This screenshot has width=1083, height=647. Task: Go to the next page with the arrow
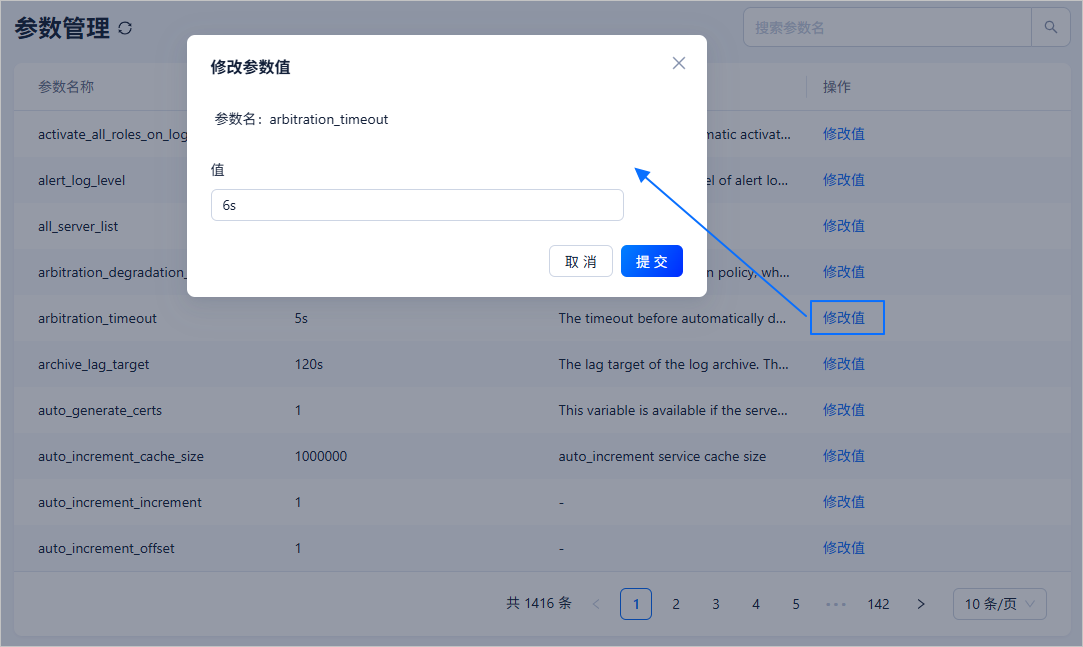(x=920, y=604)
